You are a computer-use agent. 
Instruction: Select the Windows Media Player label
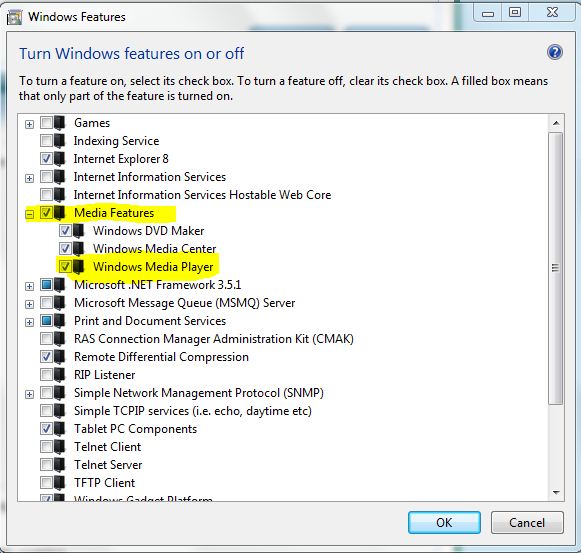pos(153,267)
